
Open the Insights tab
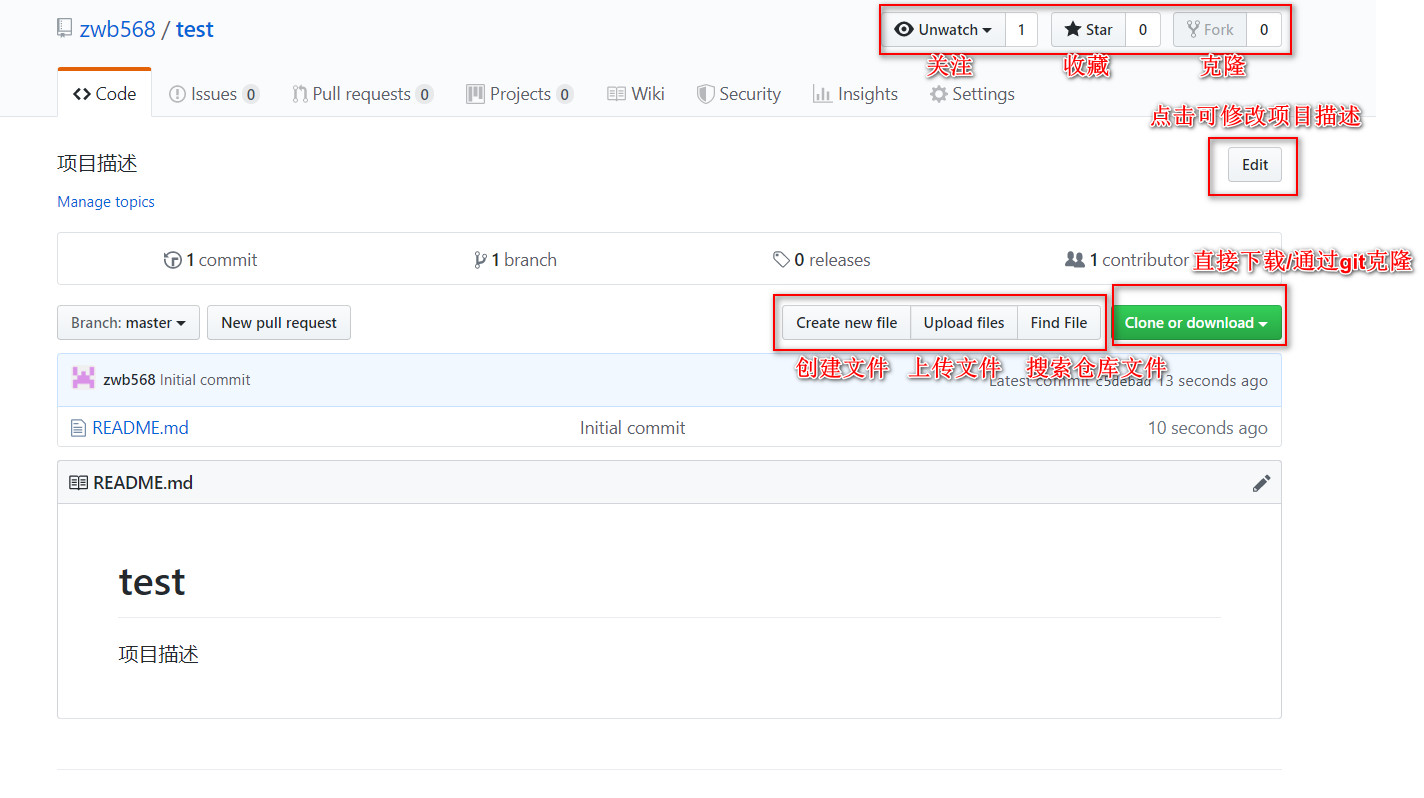[856, 93]
